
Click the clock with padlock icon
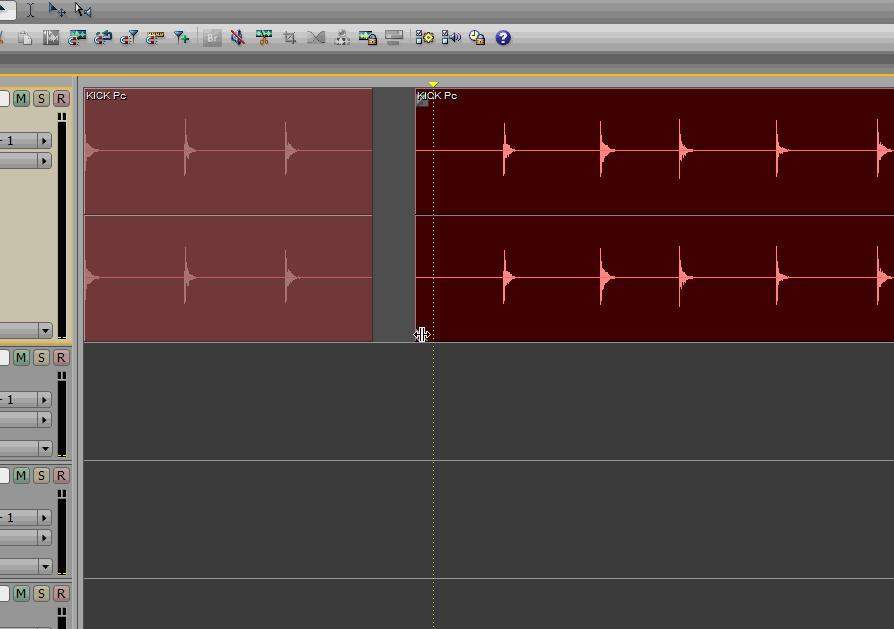[x=477, y=38]
